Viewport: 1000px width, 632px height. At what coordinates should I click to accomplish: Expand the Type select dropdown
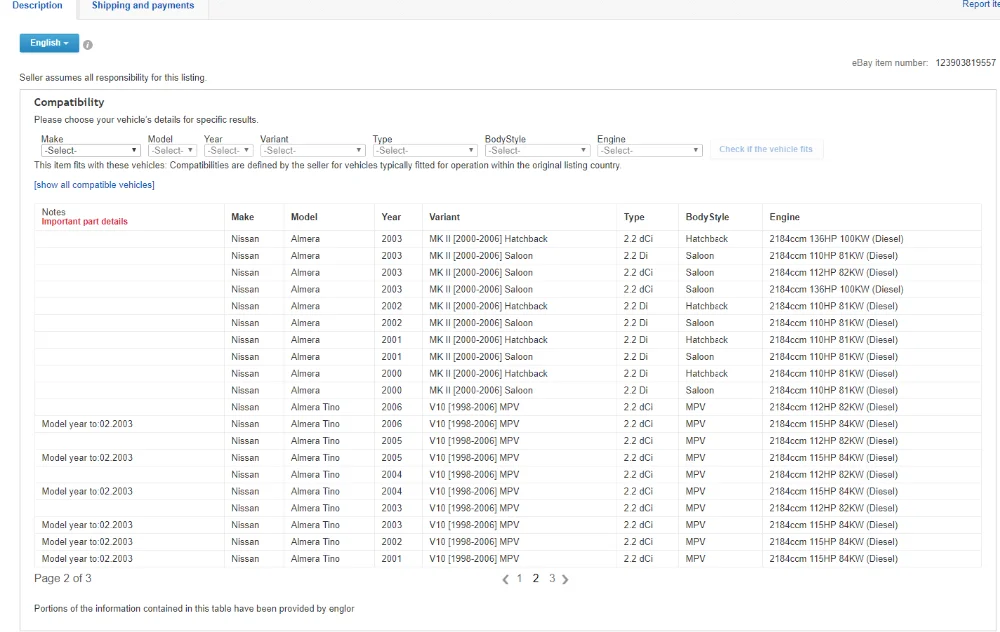pyautogui.click(x=425, y=151)
